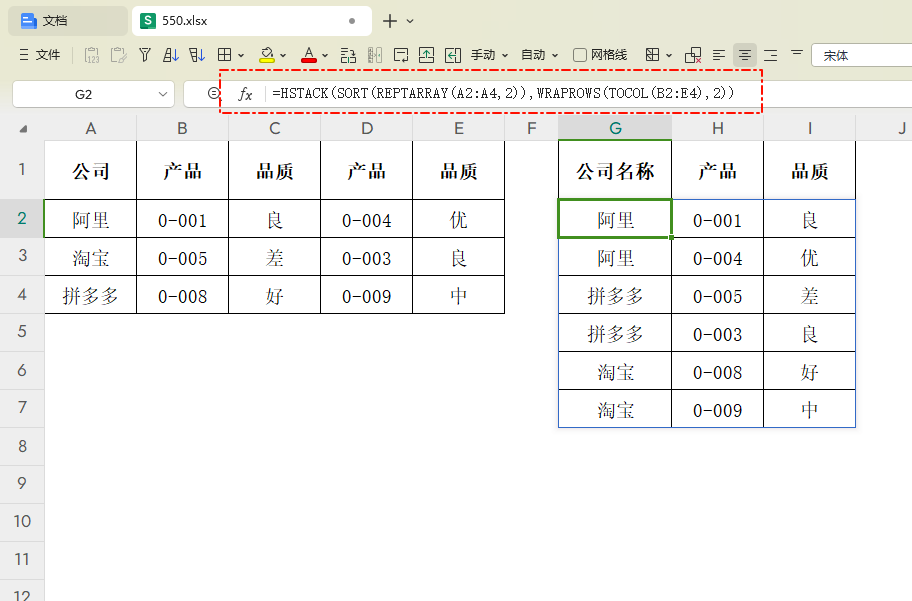Image resolution: width=912 pixels, height=601 pixels.
Task: Select cell H7 containing 0-009
Action: tap(717, 409)
